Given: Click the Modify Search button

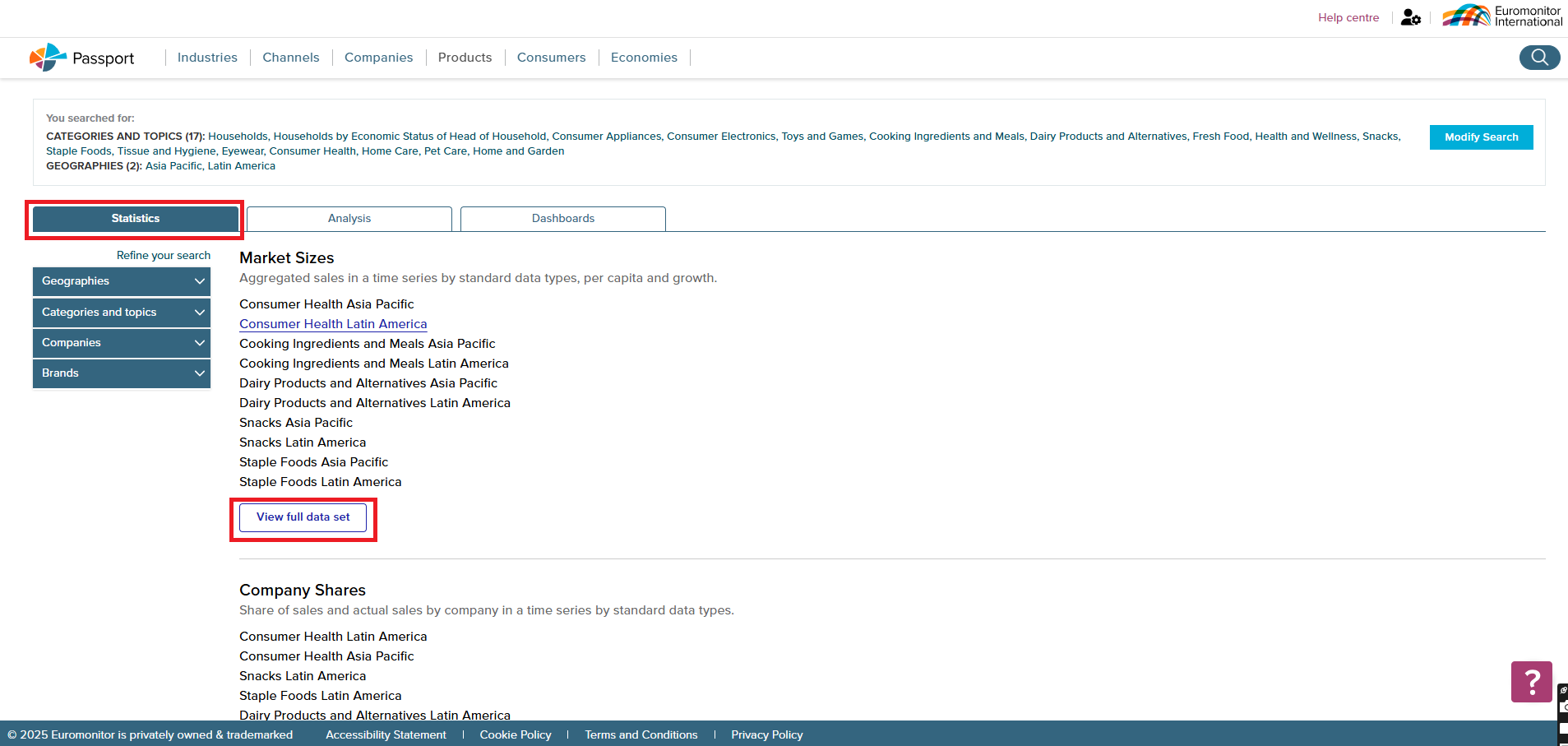Looking at the screenshot, I should tap(1481, 137).
